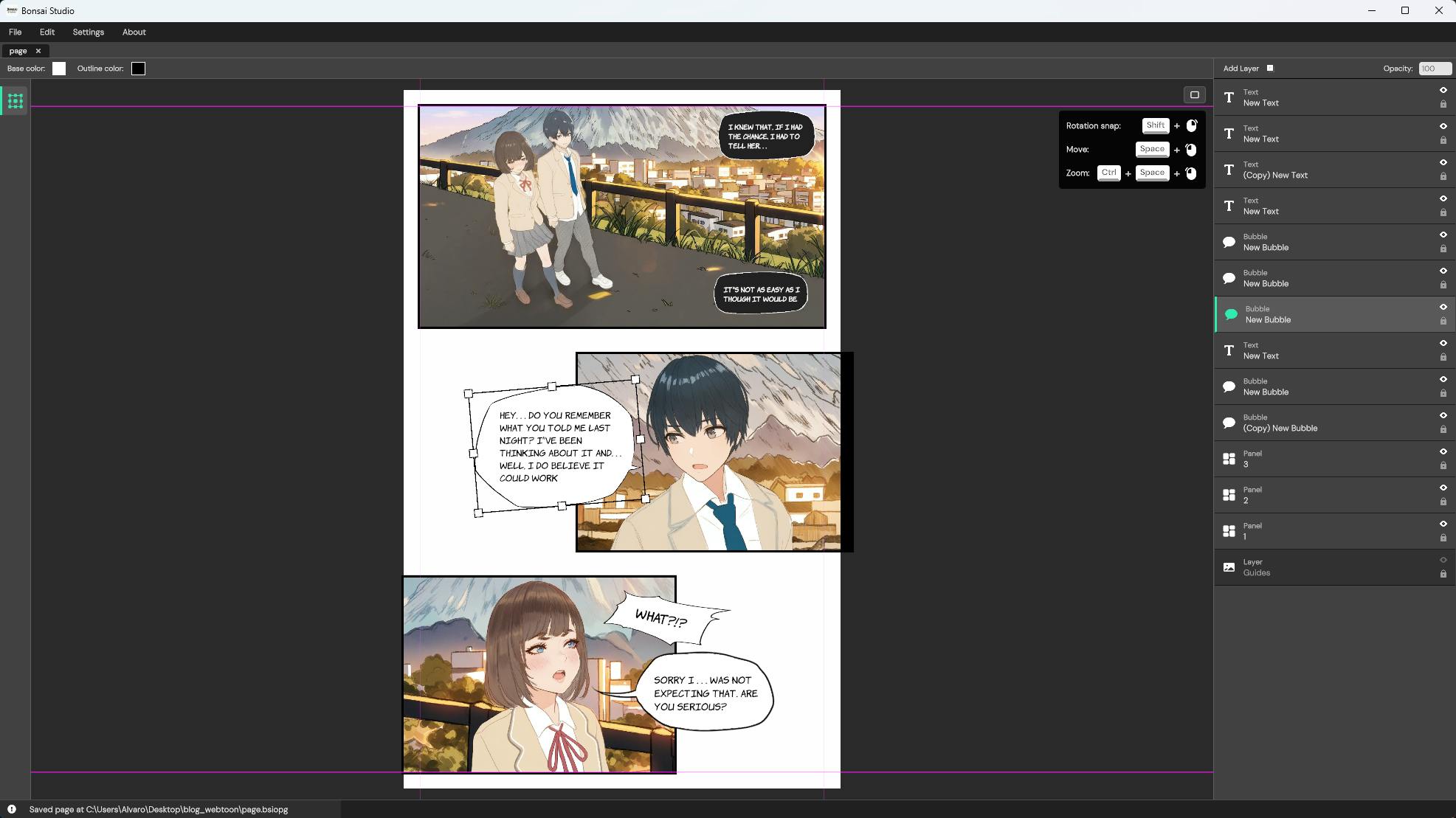This screenshot has width=1456, height=818.
Task: Show the Guides layer with its eye icon
Action: 1443,560
